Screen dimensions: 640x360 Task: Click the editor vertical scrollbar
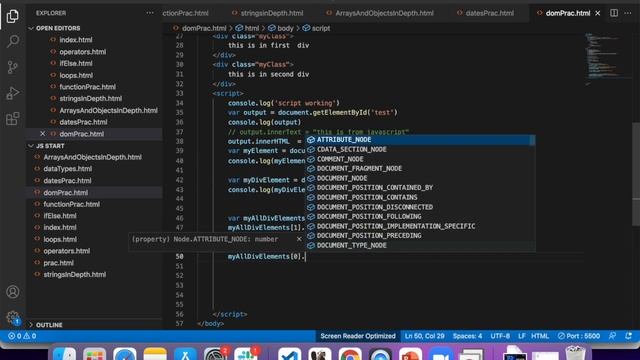[636, 173]
